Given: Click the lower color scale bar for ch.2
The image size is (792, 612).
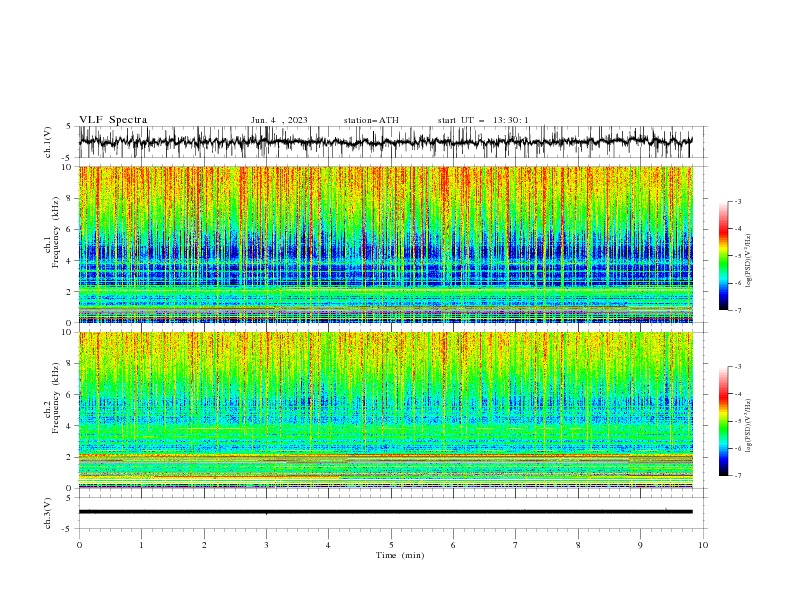Looking at the screenshot, I should (x=723, y=421).
